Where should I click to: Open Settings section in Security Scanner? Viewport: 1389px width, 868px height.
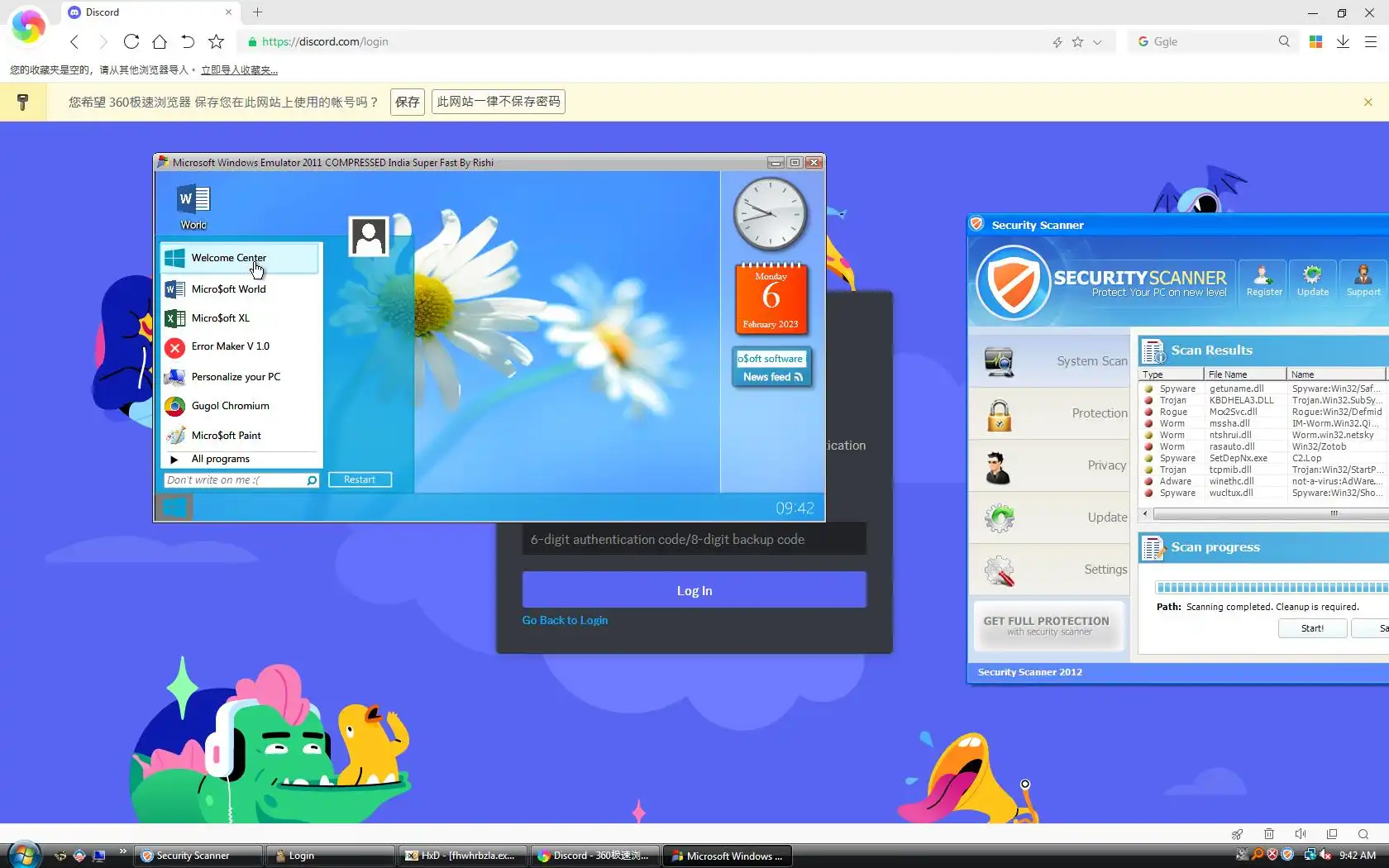coord(1050,570)
